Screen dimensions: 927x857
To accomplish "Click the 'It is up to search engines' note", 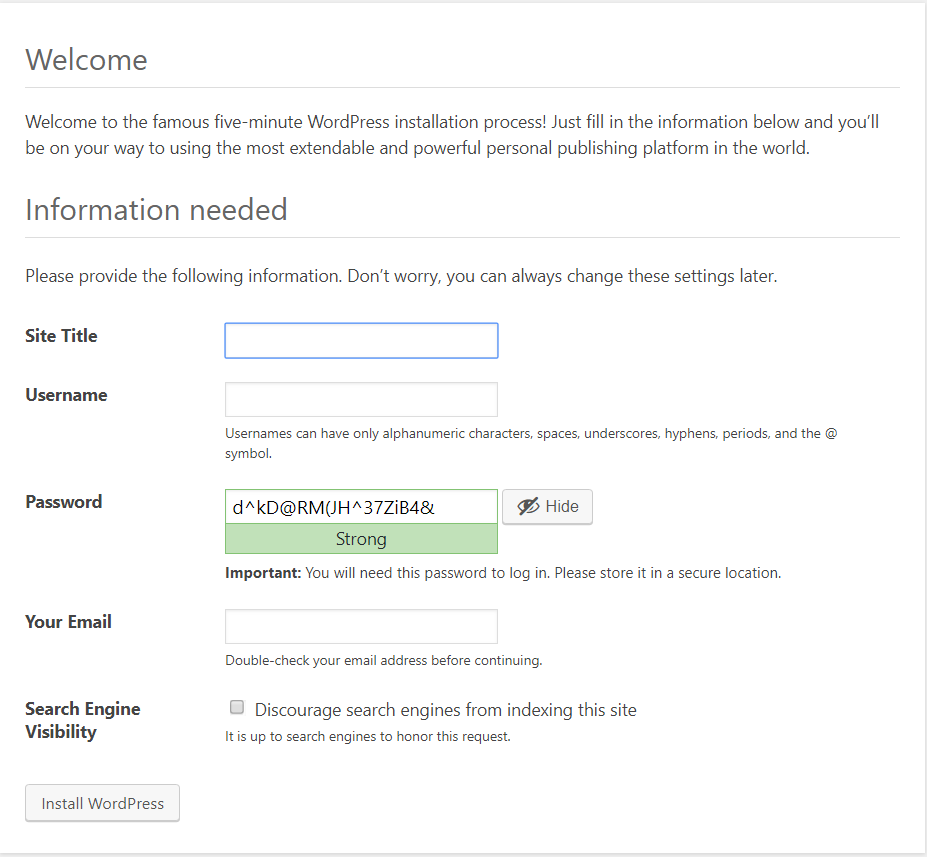I will [367, 737].
